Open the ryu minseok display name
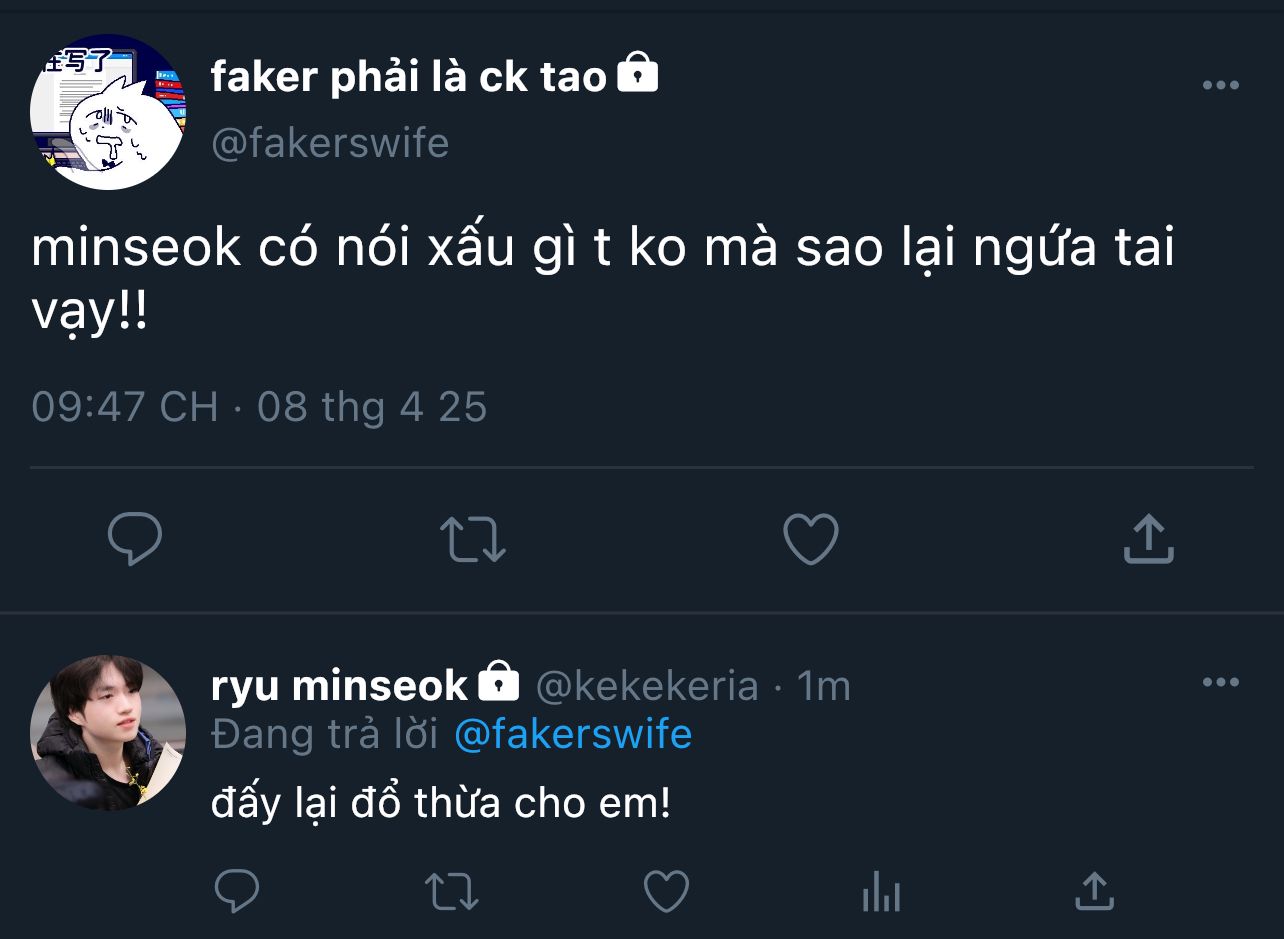 (339, 686)
